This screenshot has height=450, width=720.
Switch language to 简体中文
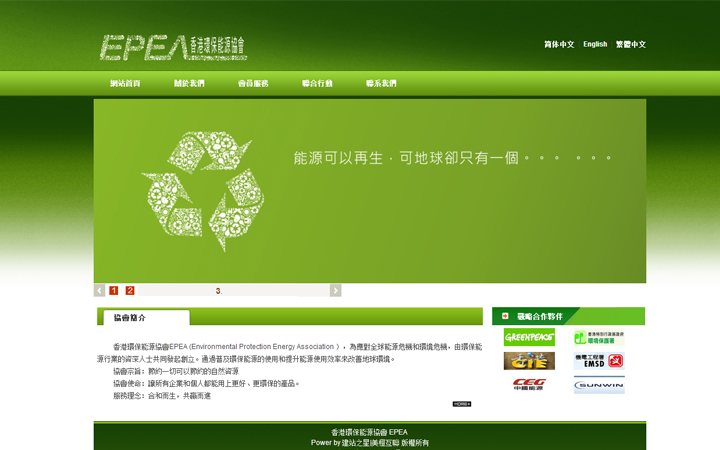pyautogui.click(x=559, y=44)
